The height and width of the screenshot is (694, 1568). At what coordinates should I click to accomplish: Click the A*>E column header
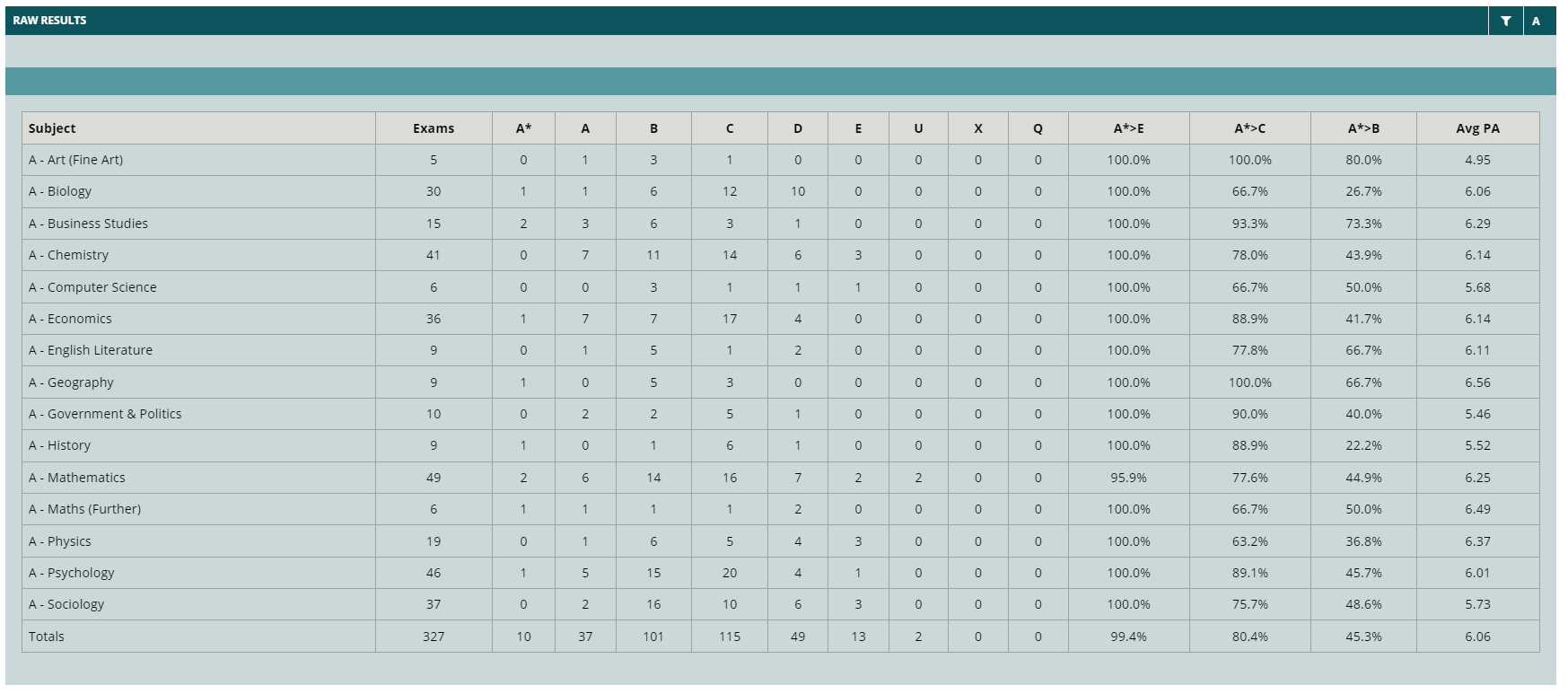[x=1128, y=128]
